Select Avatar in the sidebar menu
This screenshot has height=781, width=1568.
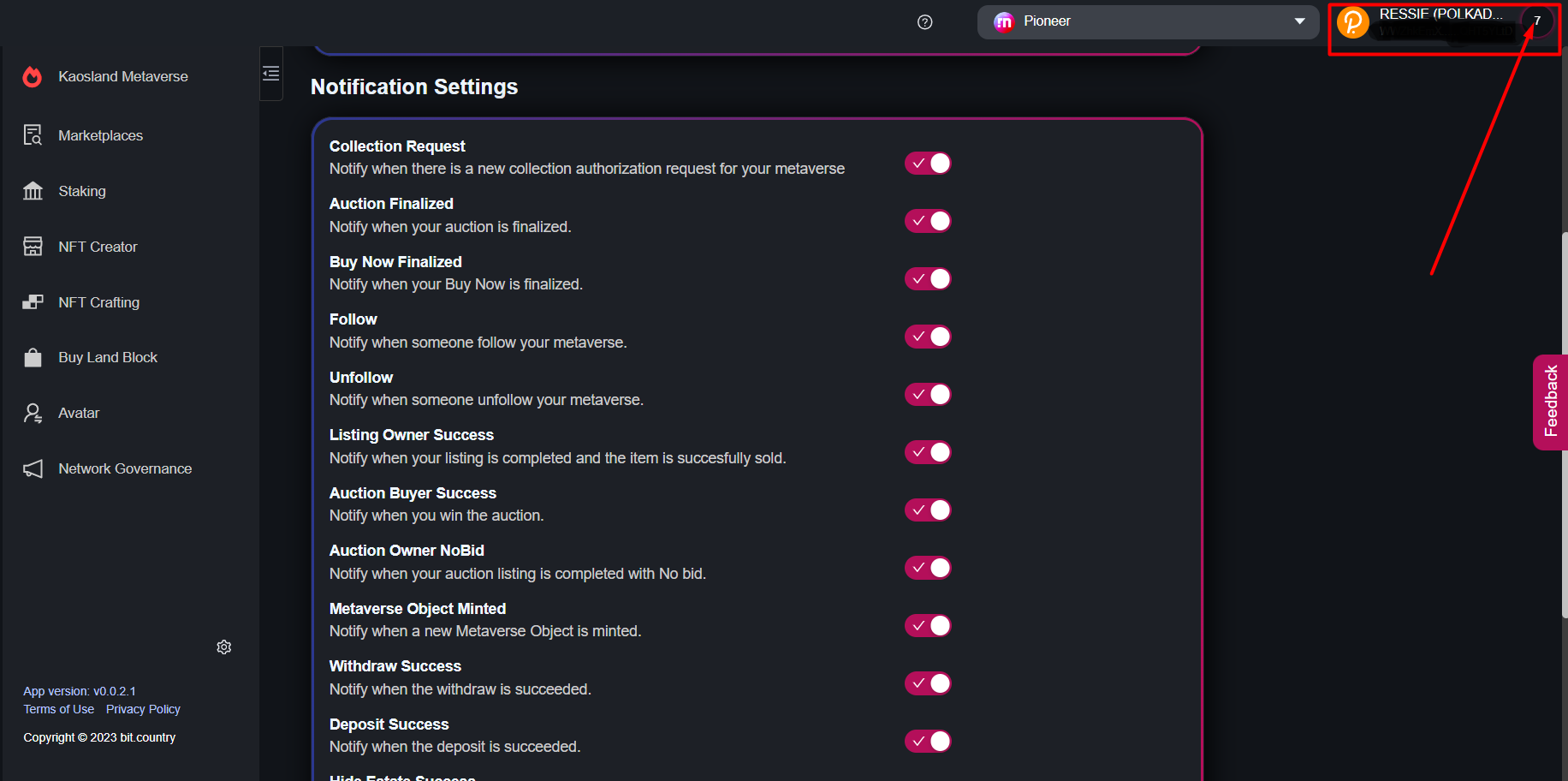(79, 413)
